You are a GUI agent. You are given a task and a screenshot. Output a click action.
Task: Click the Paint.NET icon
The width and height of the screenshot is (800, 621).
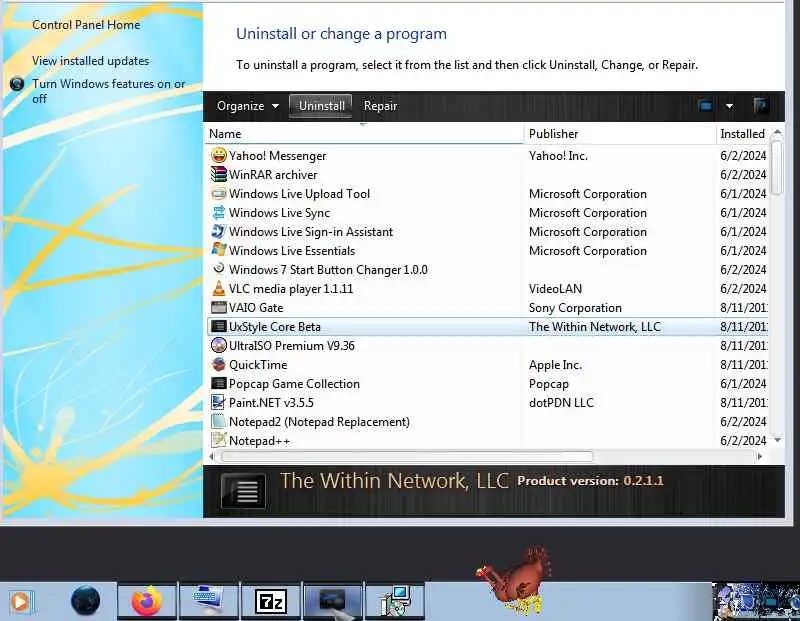219,402
